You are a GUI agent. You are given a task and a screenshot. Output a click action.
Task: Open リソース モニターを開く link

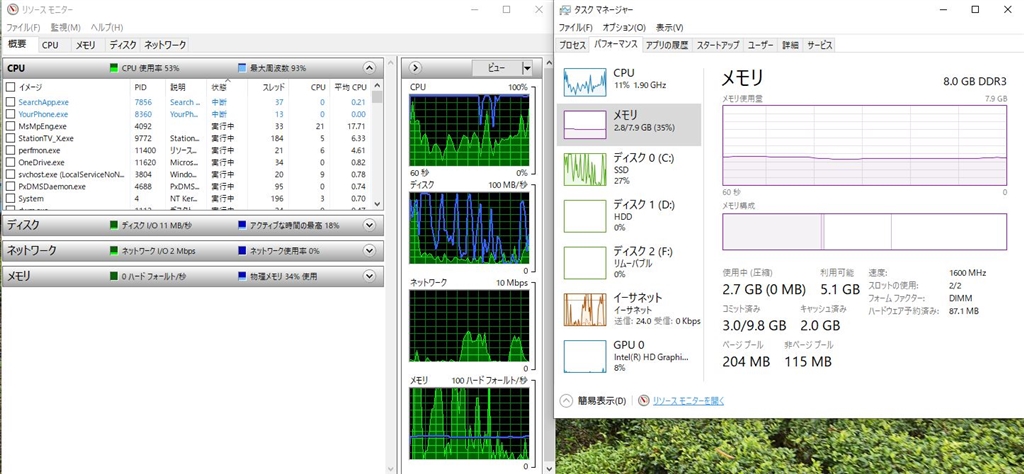tap(688, 400)
